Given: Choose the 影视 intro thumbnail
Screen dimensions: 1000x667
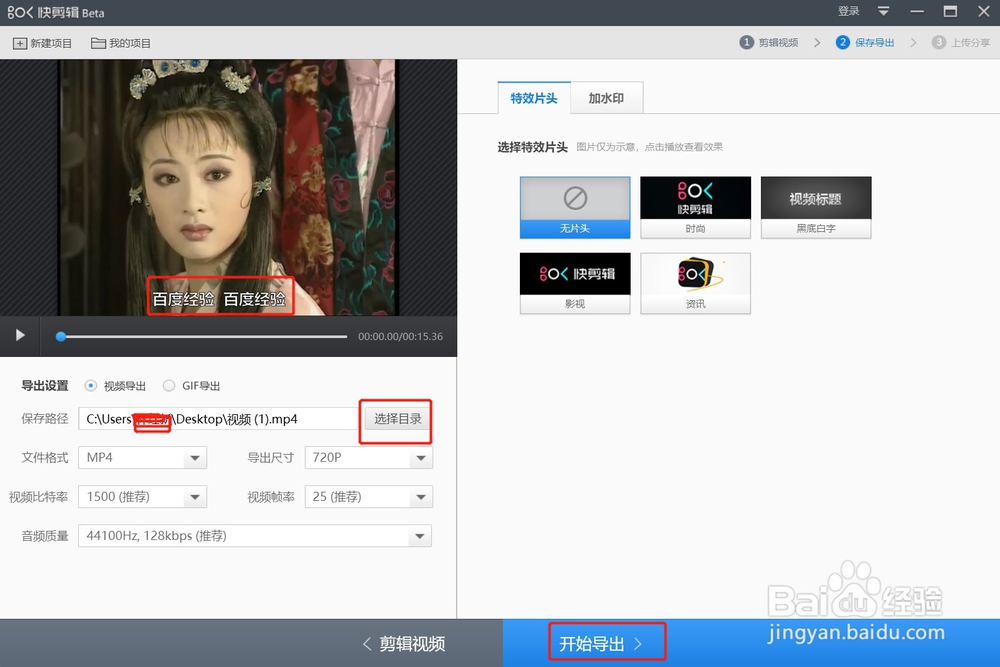Looking at the screenshot, I should [x=575, y=283].
